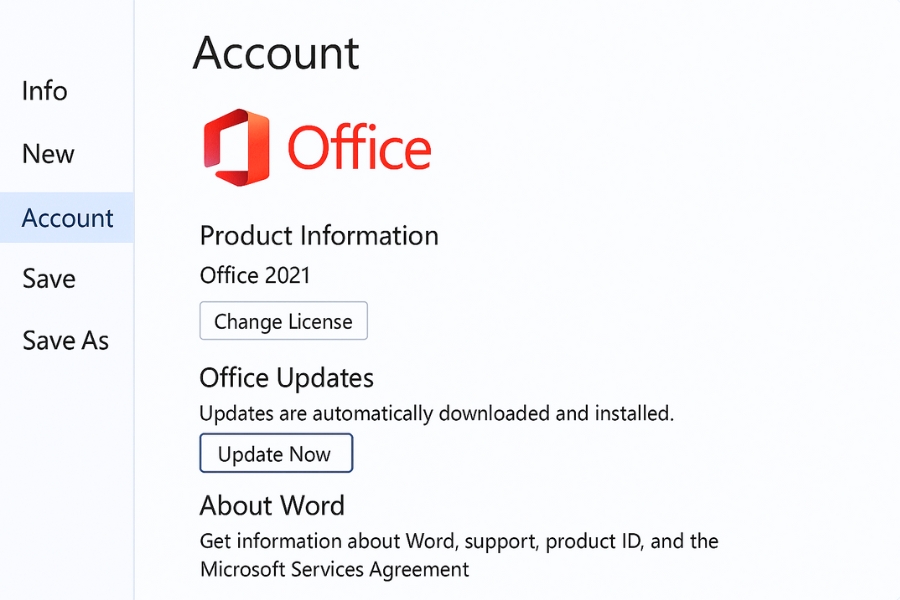Click the Update Now button
Screen dimensions: 900x600
coord(275,454)
